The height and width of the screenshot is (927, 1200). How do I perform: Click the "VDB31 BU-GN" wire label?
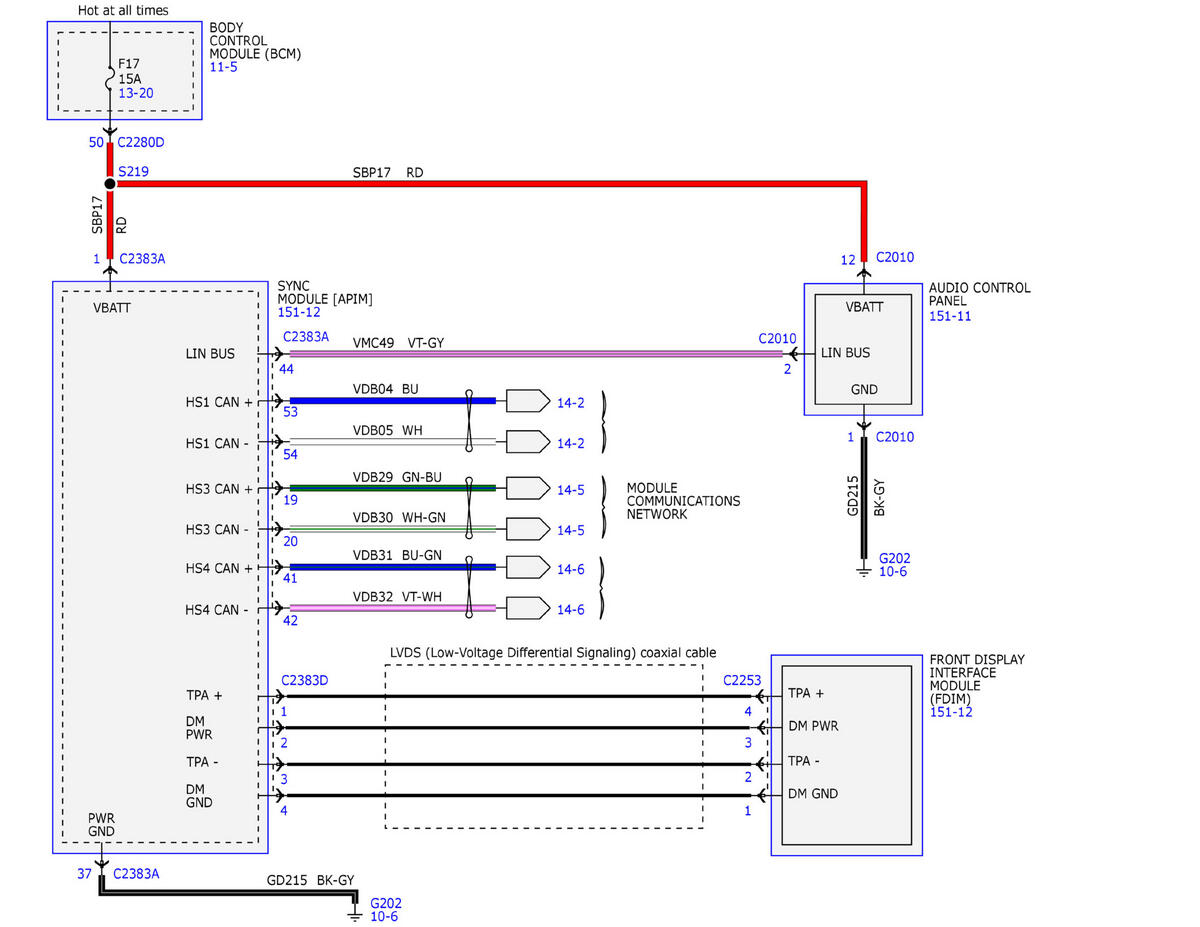pos(397,557)
